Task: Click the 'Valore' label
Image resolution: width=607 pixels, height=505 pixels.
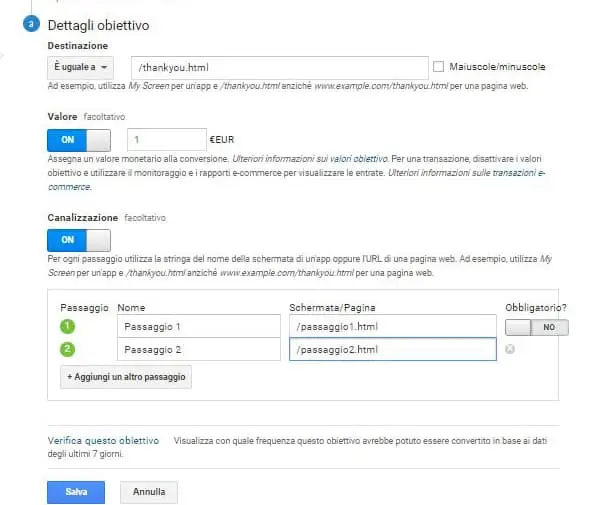Action: click(x=62, y=116)
